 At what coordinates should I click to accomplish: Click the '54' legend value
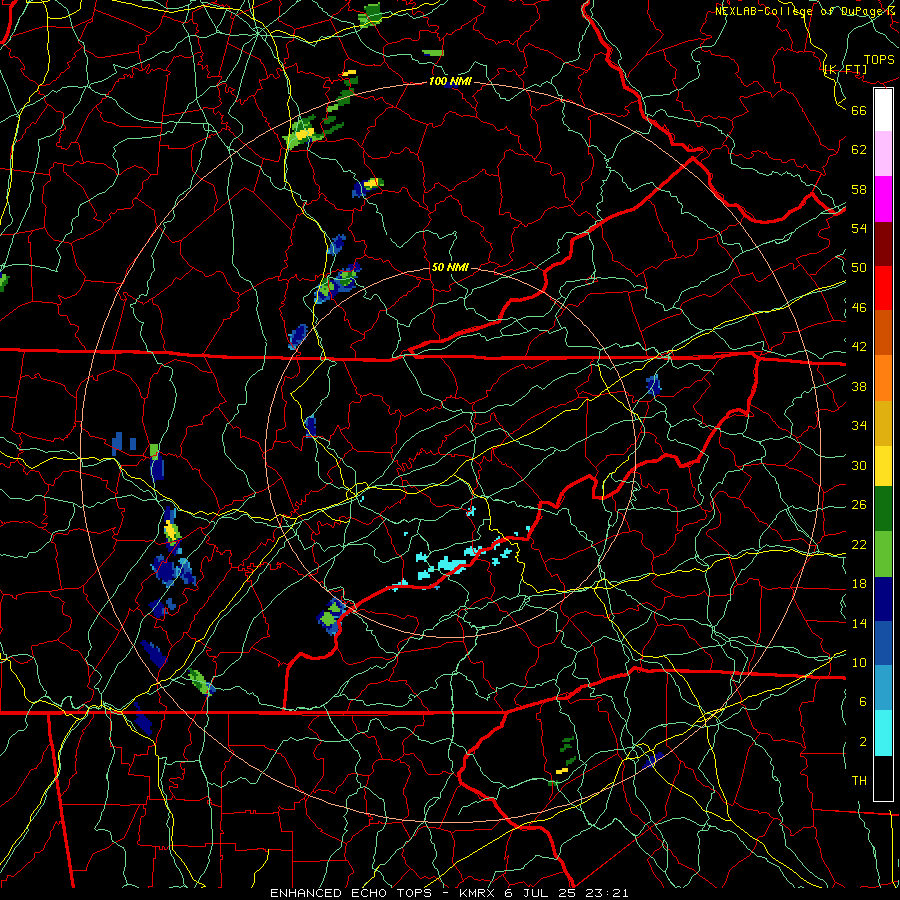pyautogui.click(x=859, y=228)
